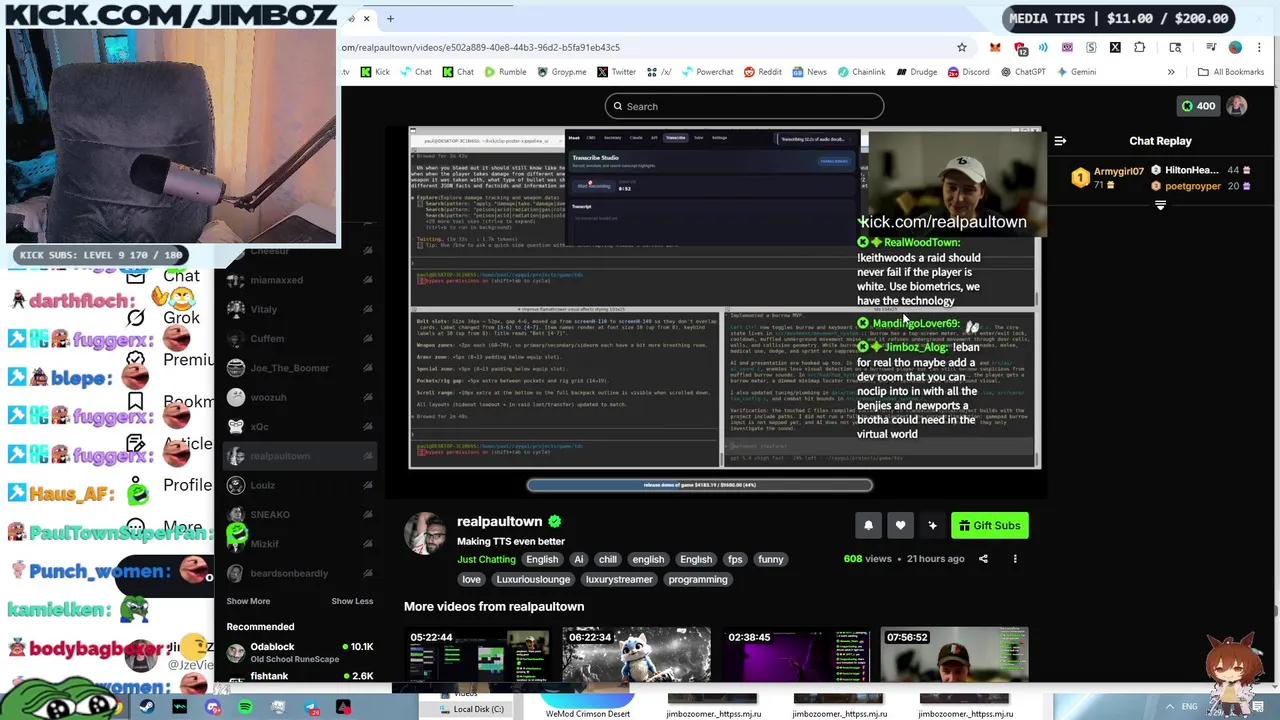The image size is (1280, 720).
Task: Expand the chat leaderboard chevron
Action: [x=1160, y=205]
